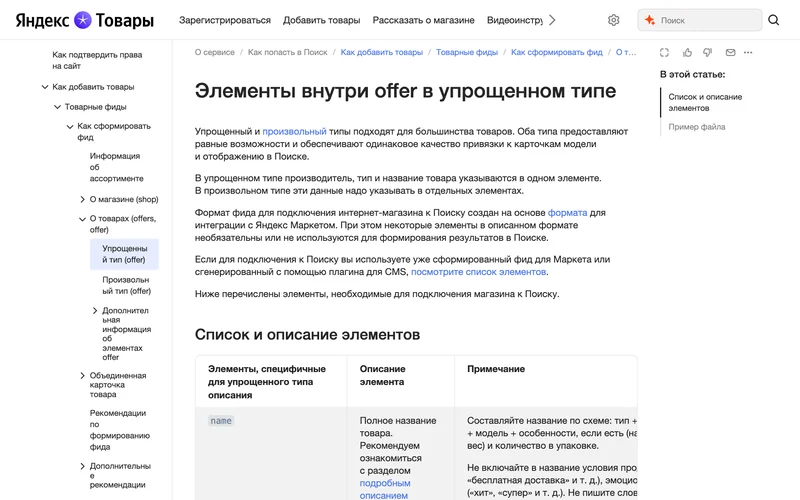
Task: Go to Как сформировать фид breadcrumb
Action: pos(557,52)
